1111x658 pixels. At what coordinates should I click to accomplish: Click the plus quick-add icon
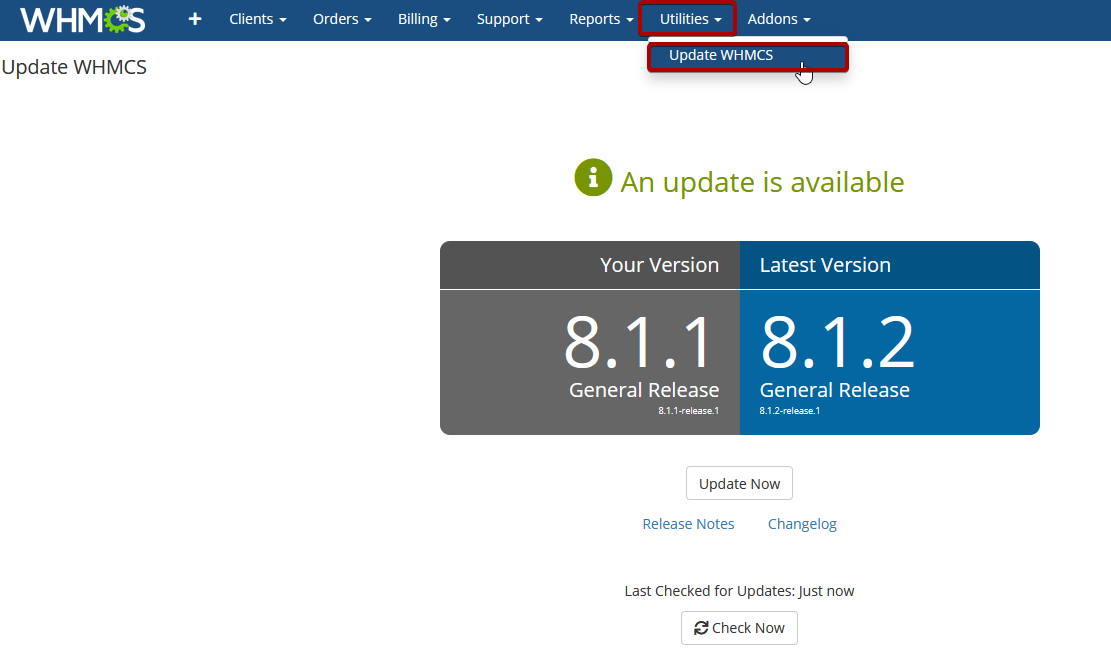(195, 19)
